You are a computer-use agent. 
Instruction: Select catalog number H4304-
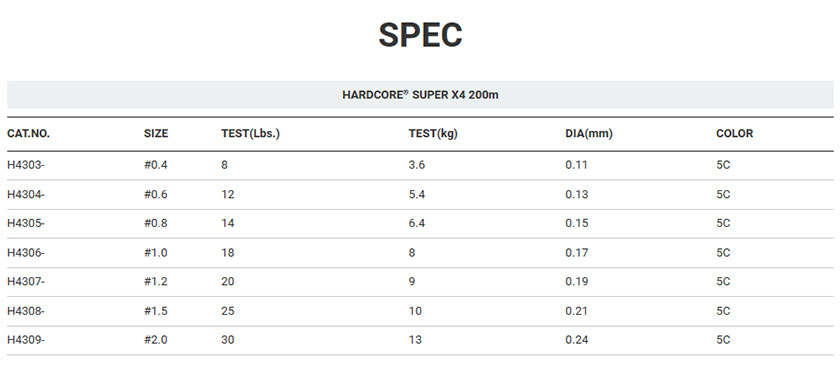coord(26,194)
